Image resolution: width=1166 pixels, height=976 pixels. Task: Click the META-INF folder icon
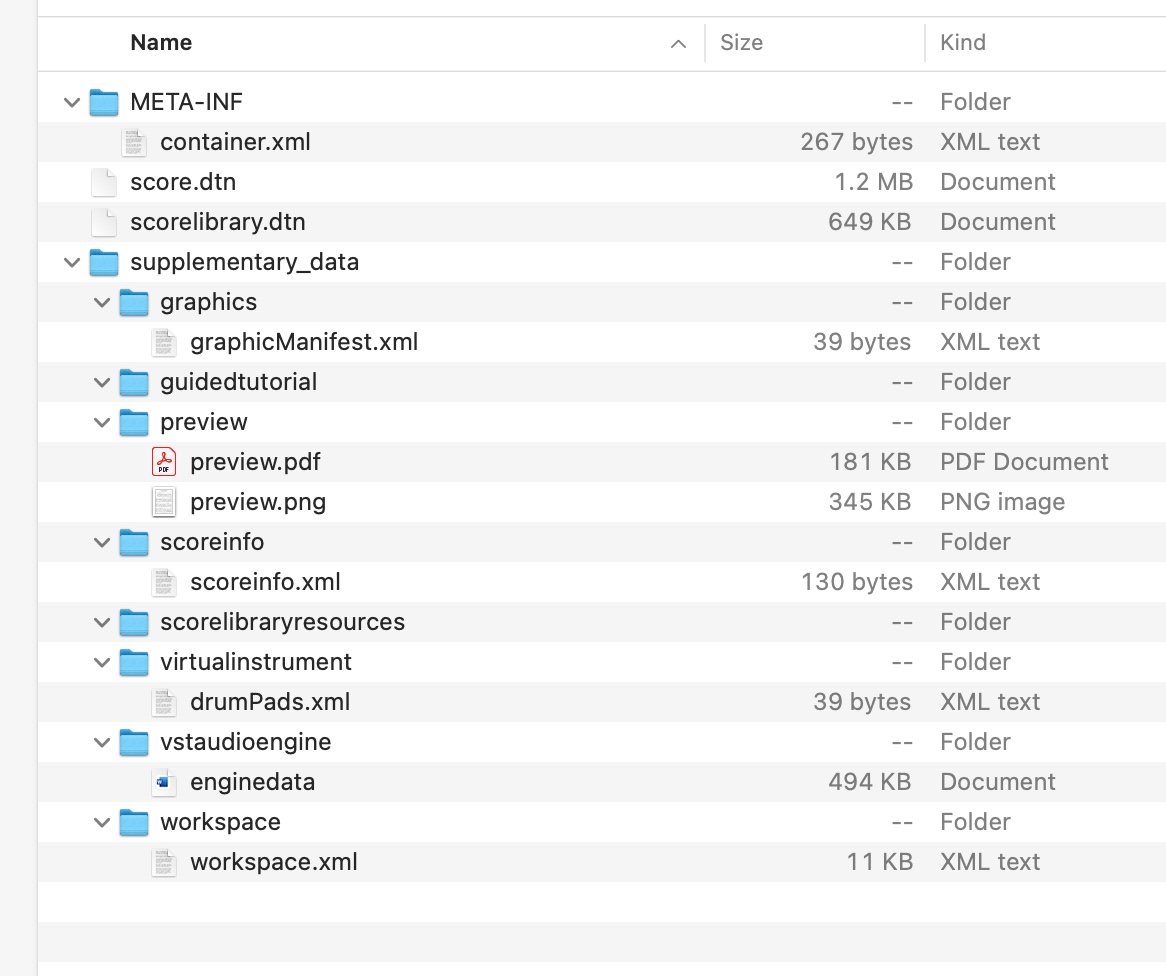[104, 102]
